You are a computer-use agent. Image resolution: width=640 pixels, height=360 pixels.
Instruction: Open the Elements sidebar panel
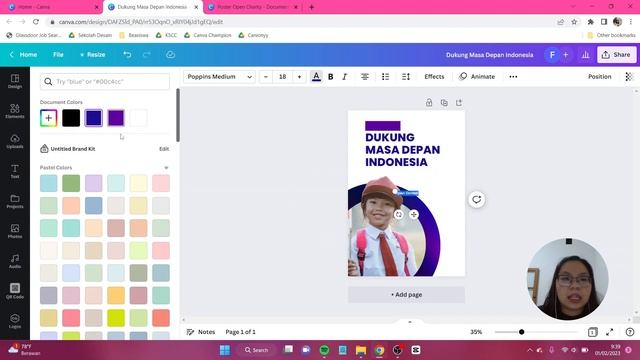15,111
